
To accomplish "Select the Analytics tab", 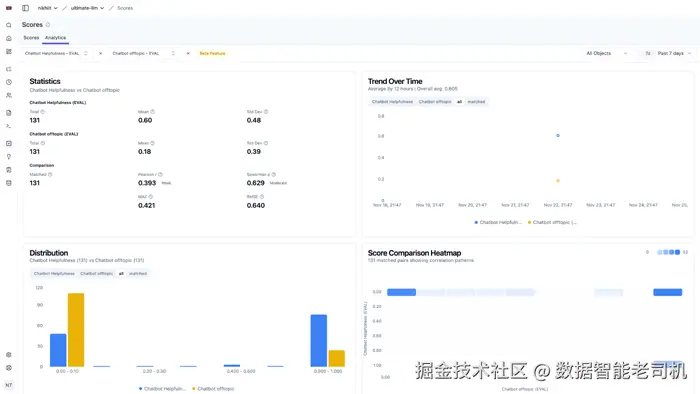I will (x=55, y=38).
